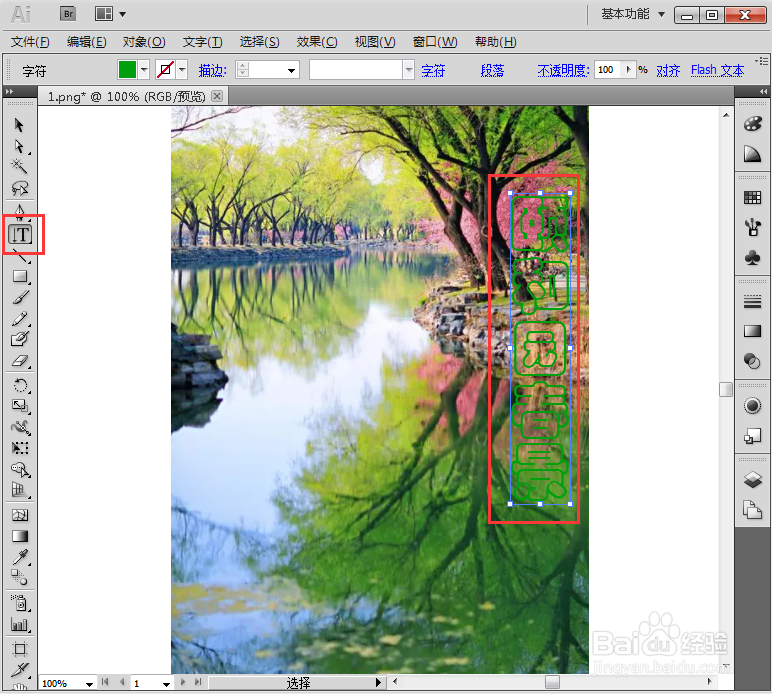The width and height of the screenshot is (772, 694).
Task: Open the Graphic Styles panel
Action: pyautogui.click(x=752, y=436)
